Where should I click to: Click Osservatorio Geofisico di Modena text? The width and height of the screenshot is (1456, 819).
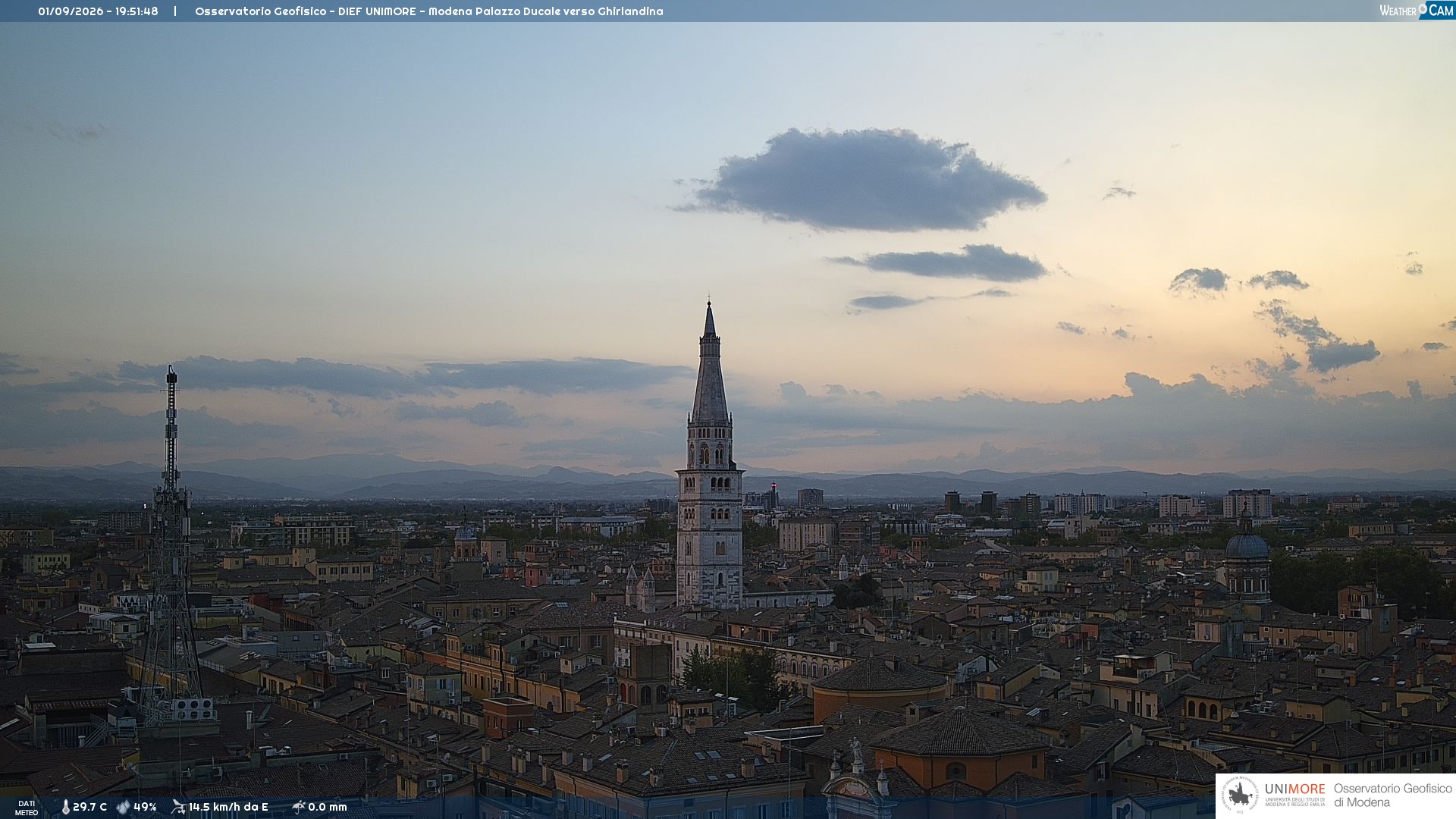point(1392,795)
